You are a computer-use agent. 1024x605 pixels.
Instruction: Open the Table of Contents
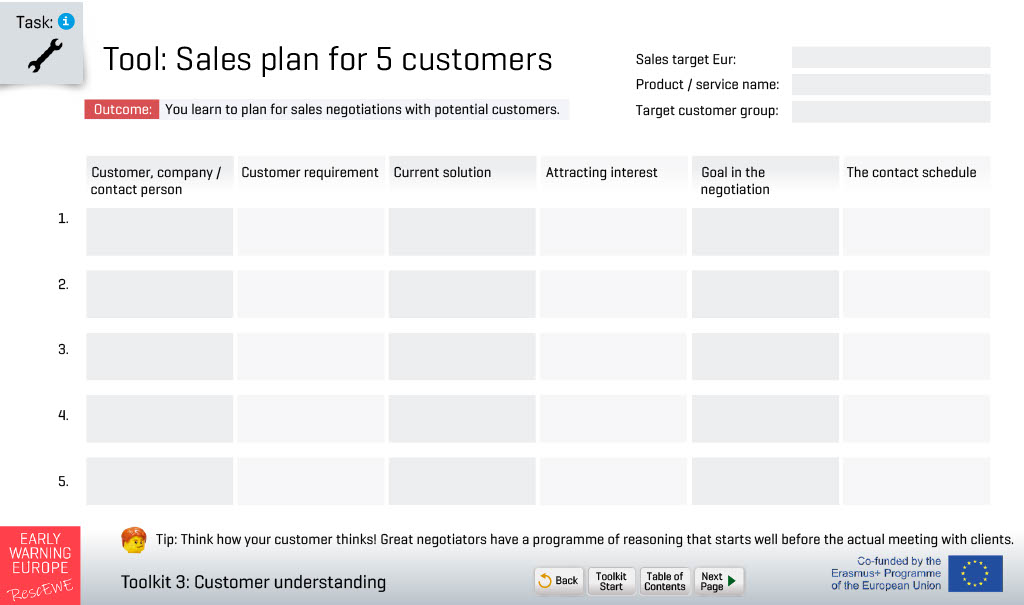(665, 580)
